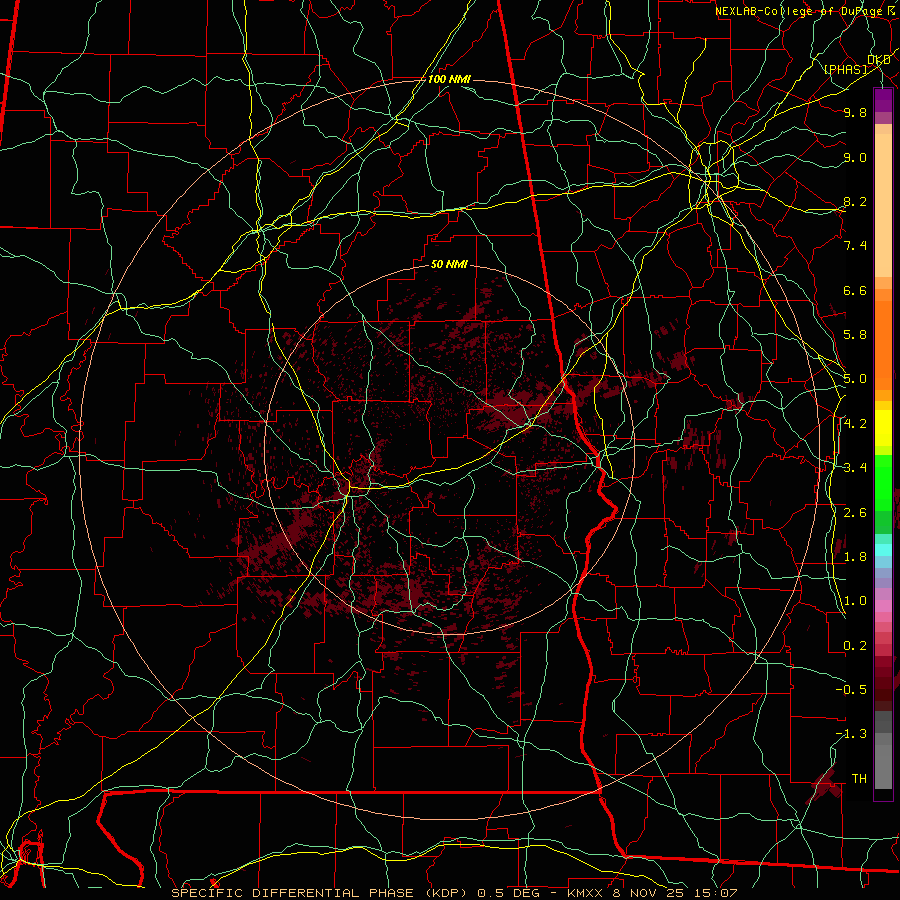This screenshot has height=900, width=900.
Task: Click the 5.0 value on the scale
Action: (x=855, y=379)
